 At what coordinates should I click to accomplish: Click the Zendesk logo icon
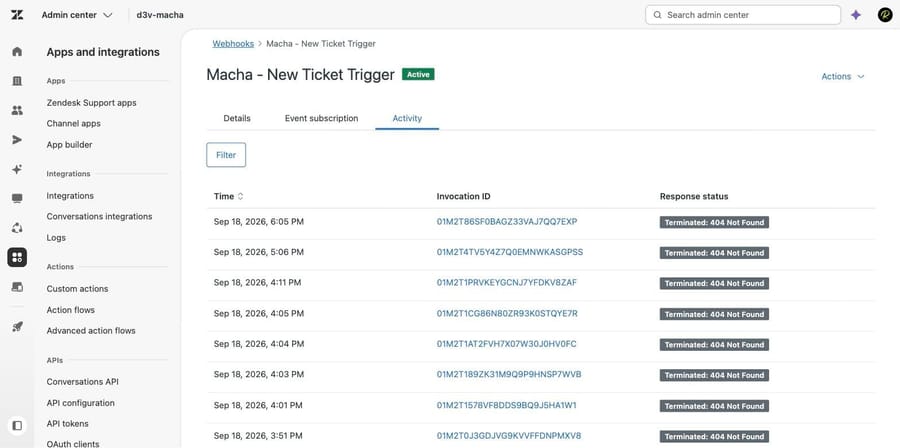(x=17, y=15)
